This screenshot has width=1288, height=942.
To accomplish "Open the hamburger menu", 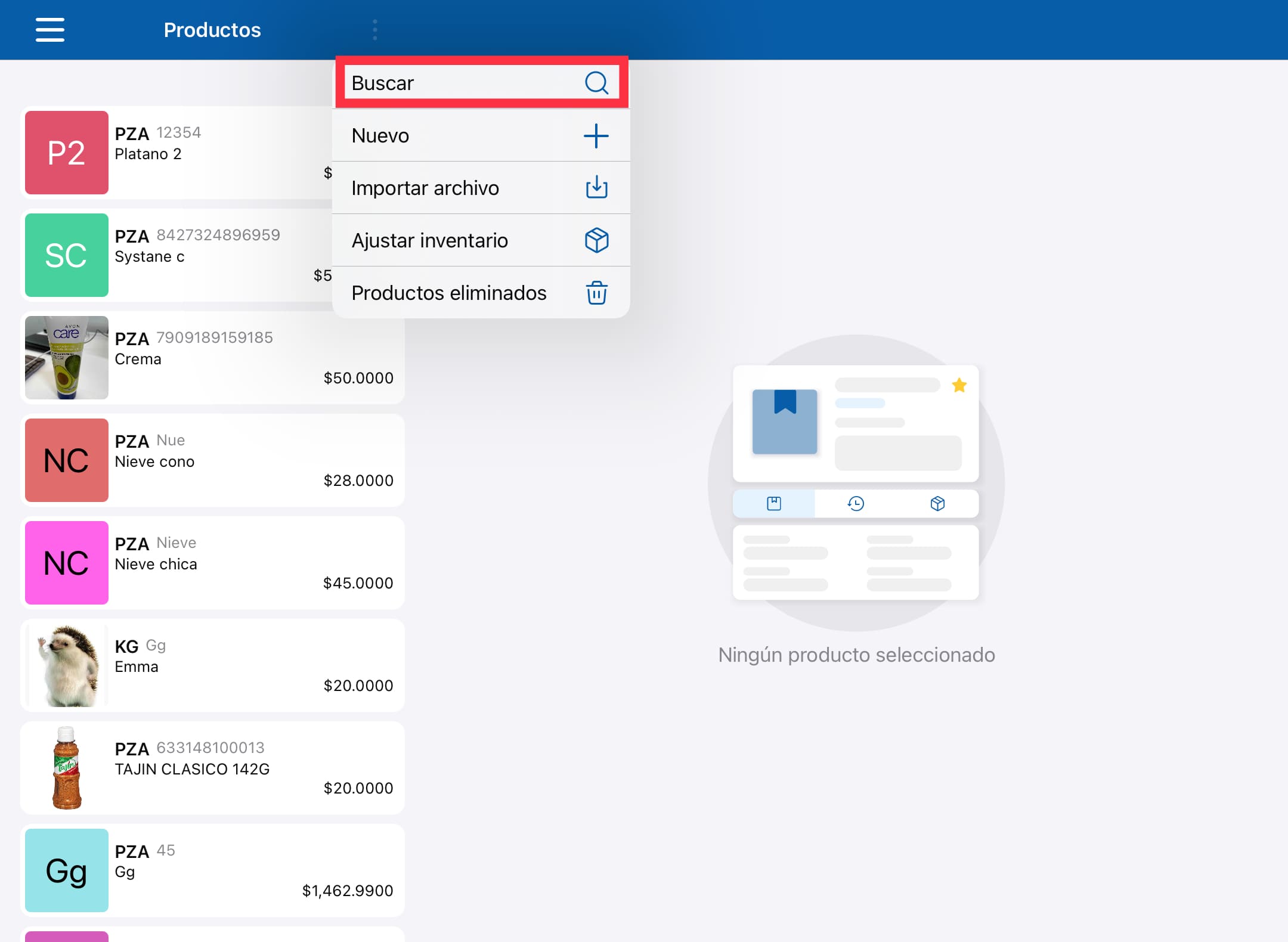I will point(50,30).
